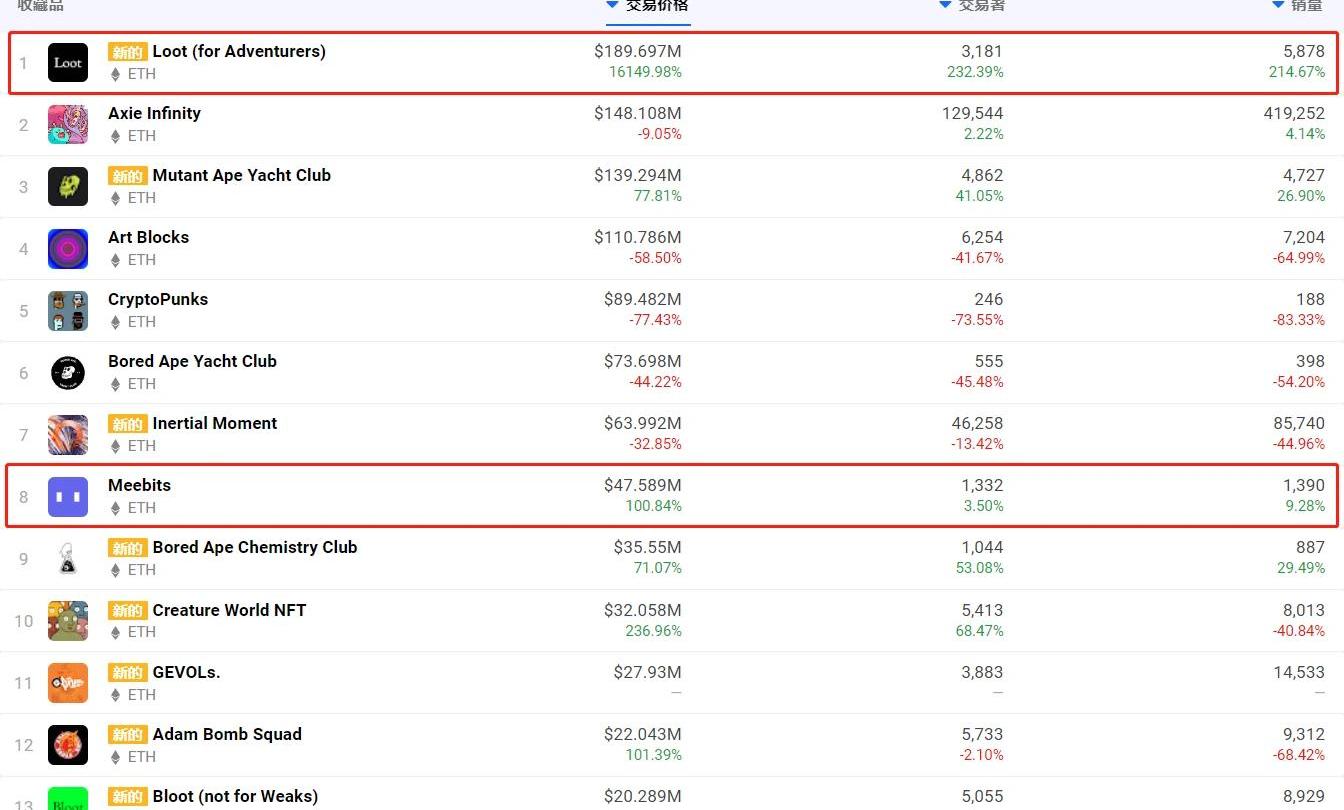Screen dimensions: 1344x810
Task: Click the Art Blocks circular logo
Action: pyautogui.click(x=68, y=249)
